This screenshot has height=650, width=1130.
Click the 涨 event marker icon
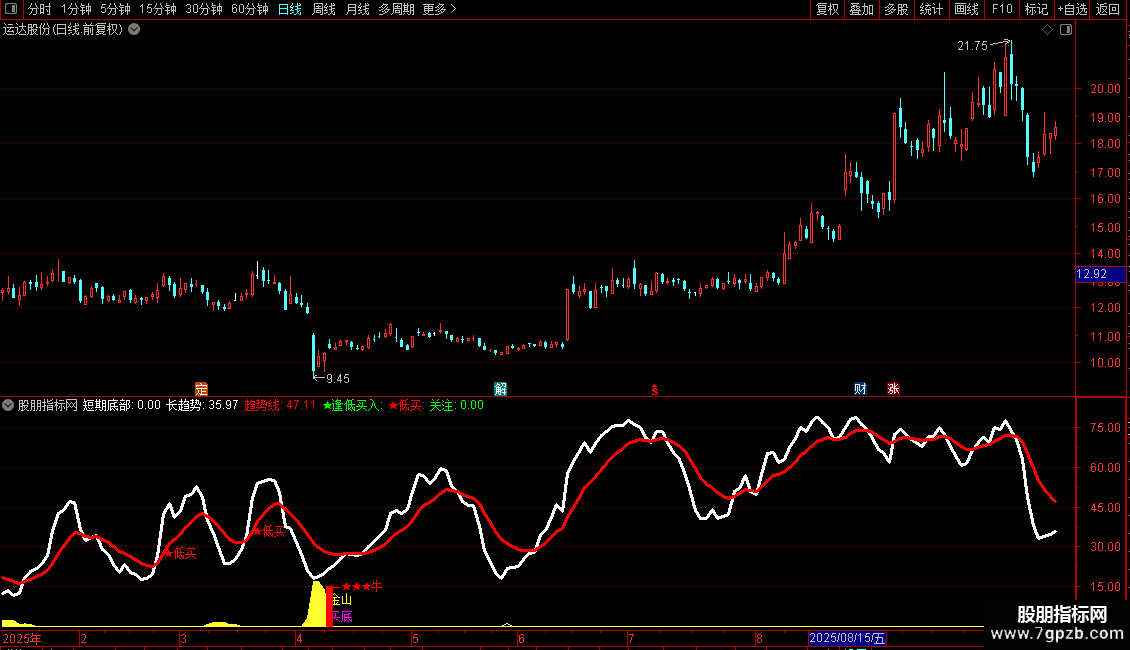click(894, 389)
